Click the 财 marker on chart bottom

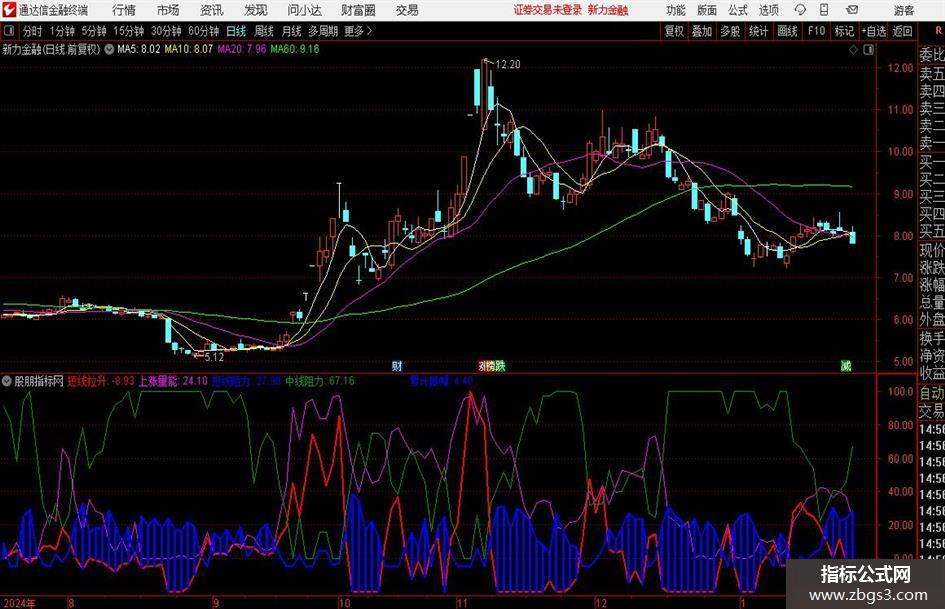397,365
